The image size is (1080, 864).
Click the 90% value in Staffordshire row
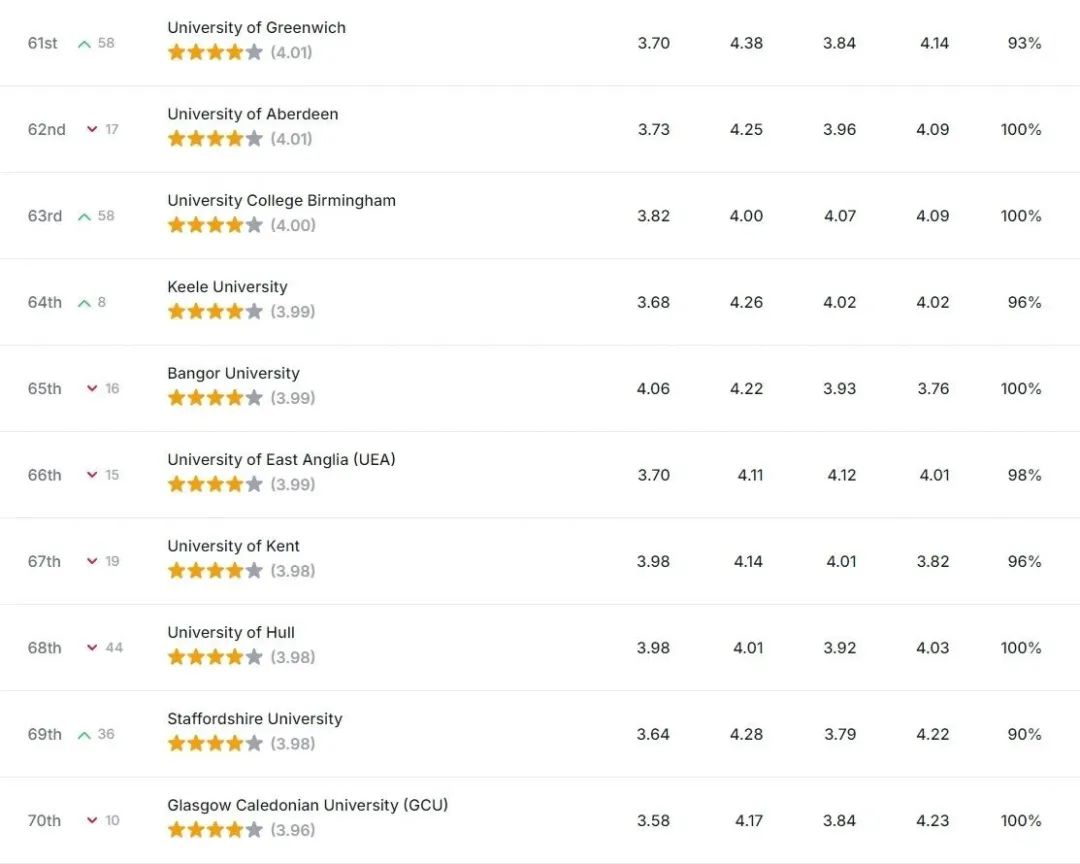tap(1024, 734)
